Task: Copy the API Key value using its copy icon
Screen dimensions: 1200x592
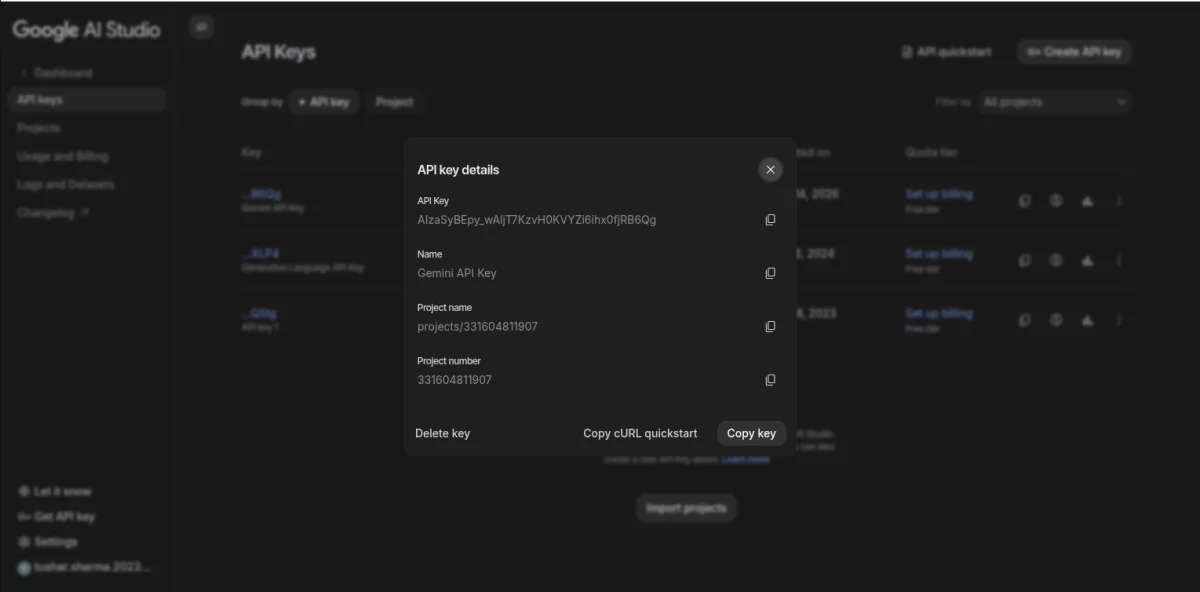Action: tap(770, 219)
